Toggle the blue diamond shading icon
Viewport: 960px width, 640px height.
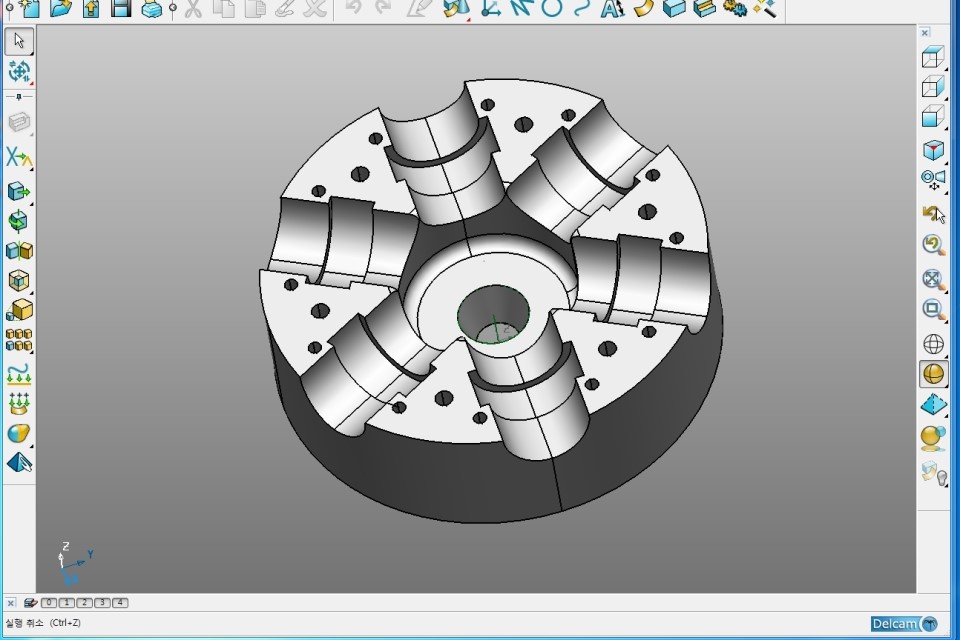pyautogui.click(x=933, y=405)
